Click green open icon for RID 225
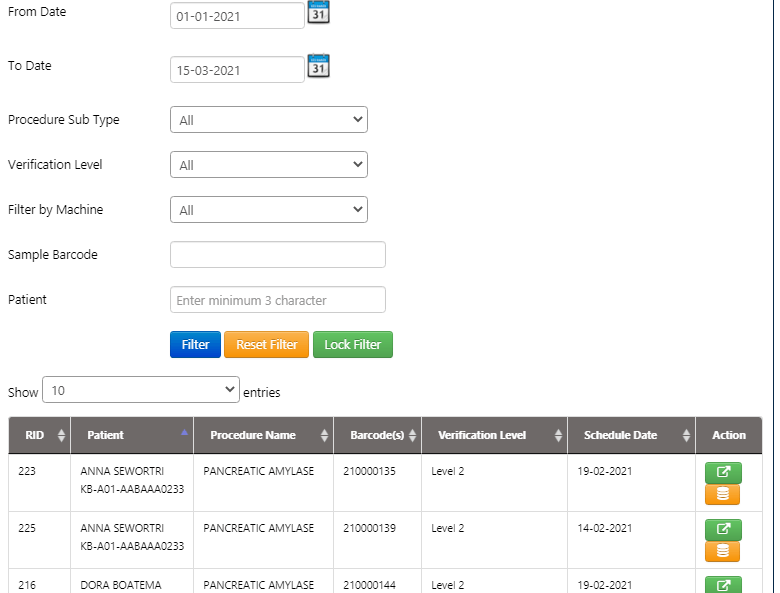The width and height of the screenshot is (780, 593). pos(723,530)
